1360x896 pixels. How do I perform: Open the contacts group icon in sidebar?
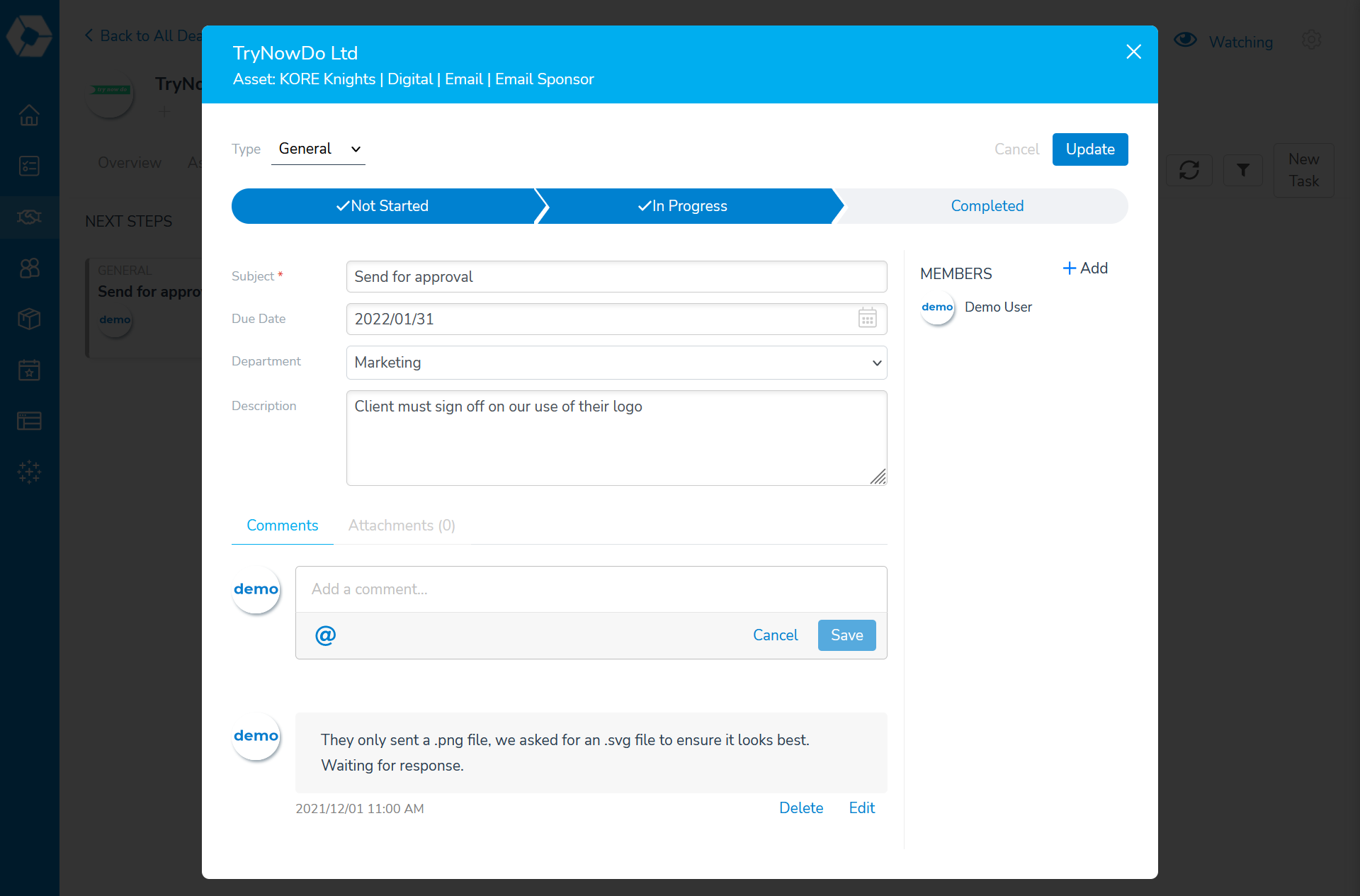pyautogui.click(x=29, y=268)
